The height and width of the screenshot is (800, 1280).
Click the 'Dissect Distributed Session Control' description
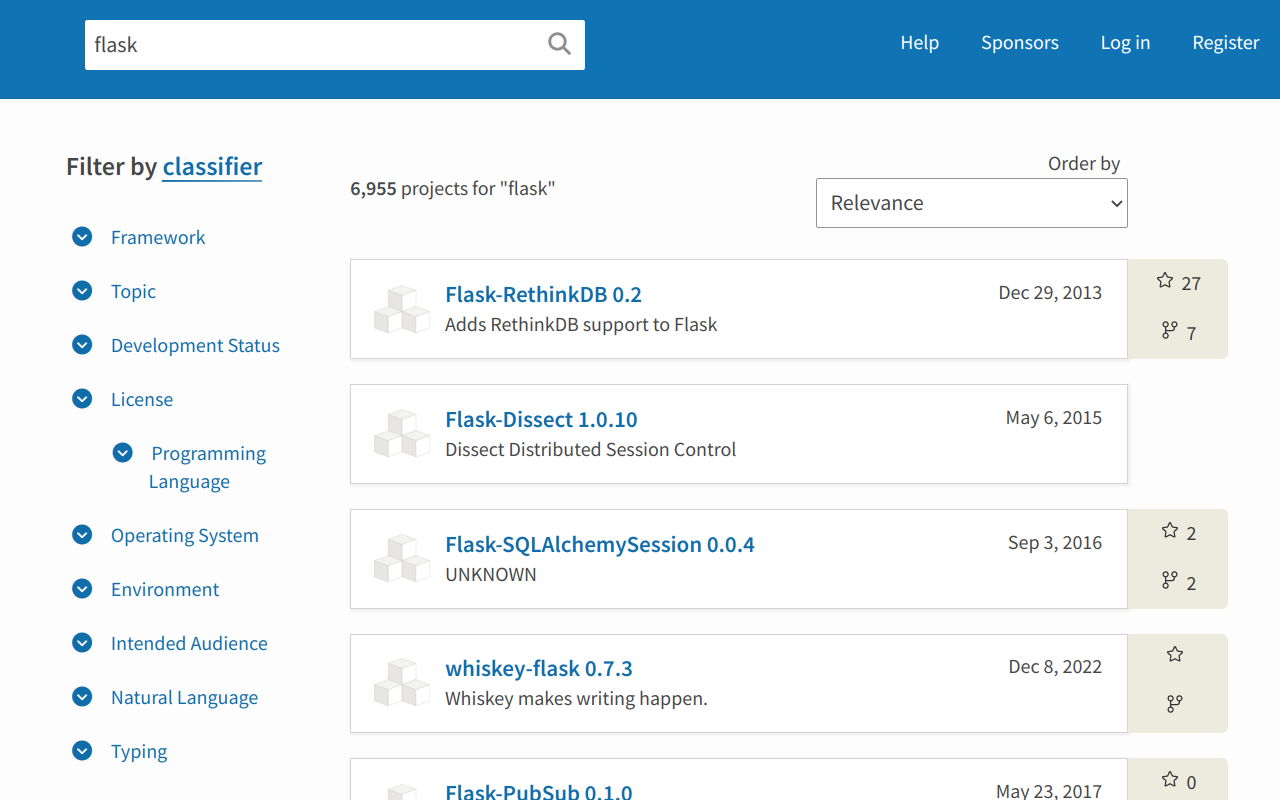coord(590,449)
